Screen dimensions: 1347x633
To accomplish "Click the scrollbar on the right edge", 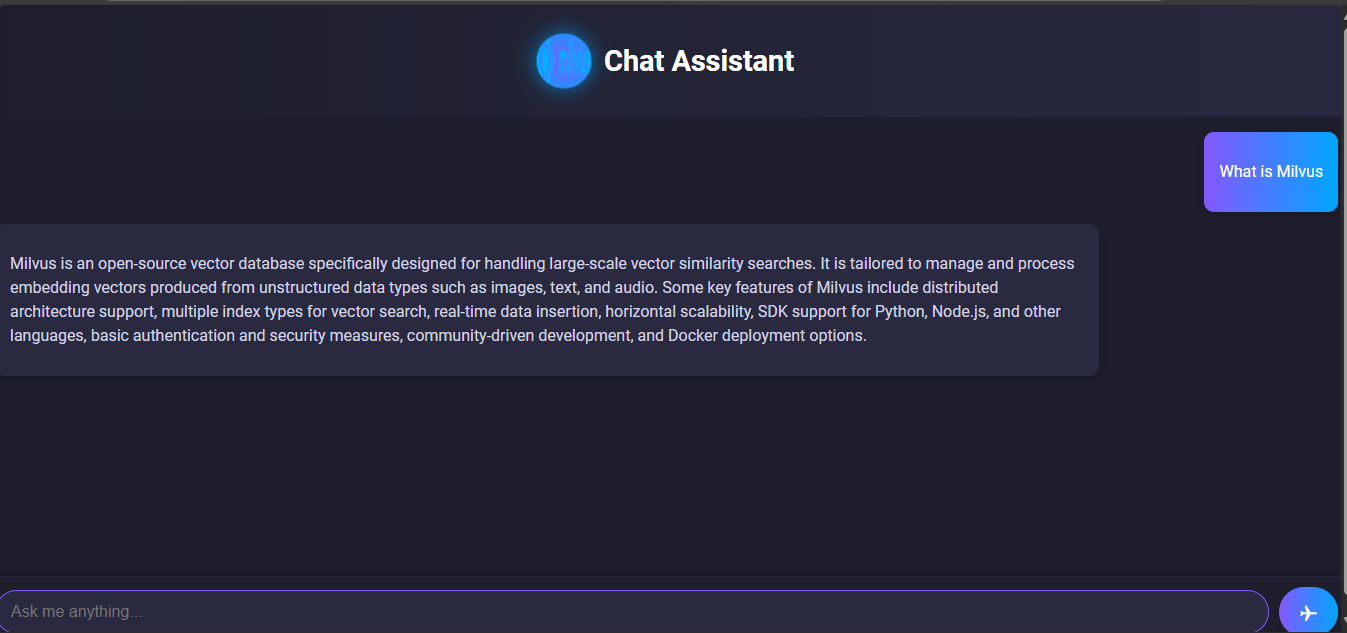I will point(1343,300).
